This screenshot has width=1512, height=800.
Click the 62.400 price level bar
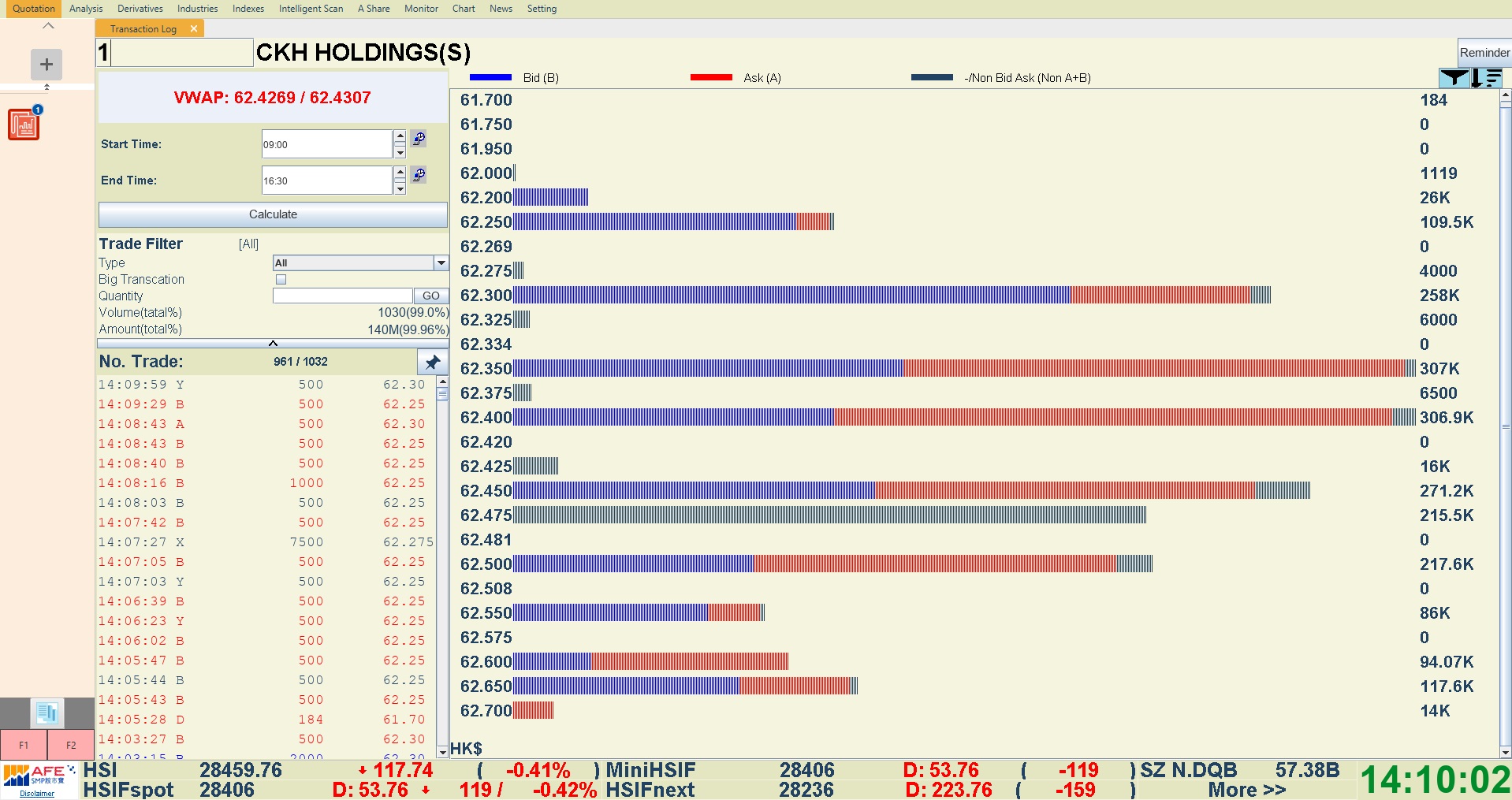point(965,417)
